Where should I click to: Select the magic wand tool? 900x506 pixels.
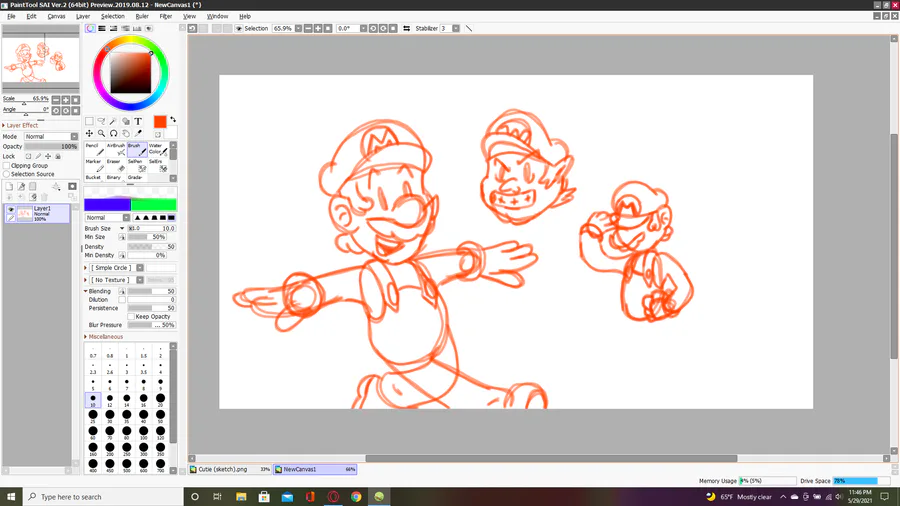(x=113, y=121)
